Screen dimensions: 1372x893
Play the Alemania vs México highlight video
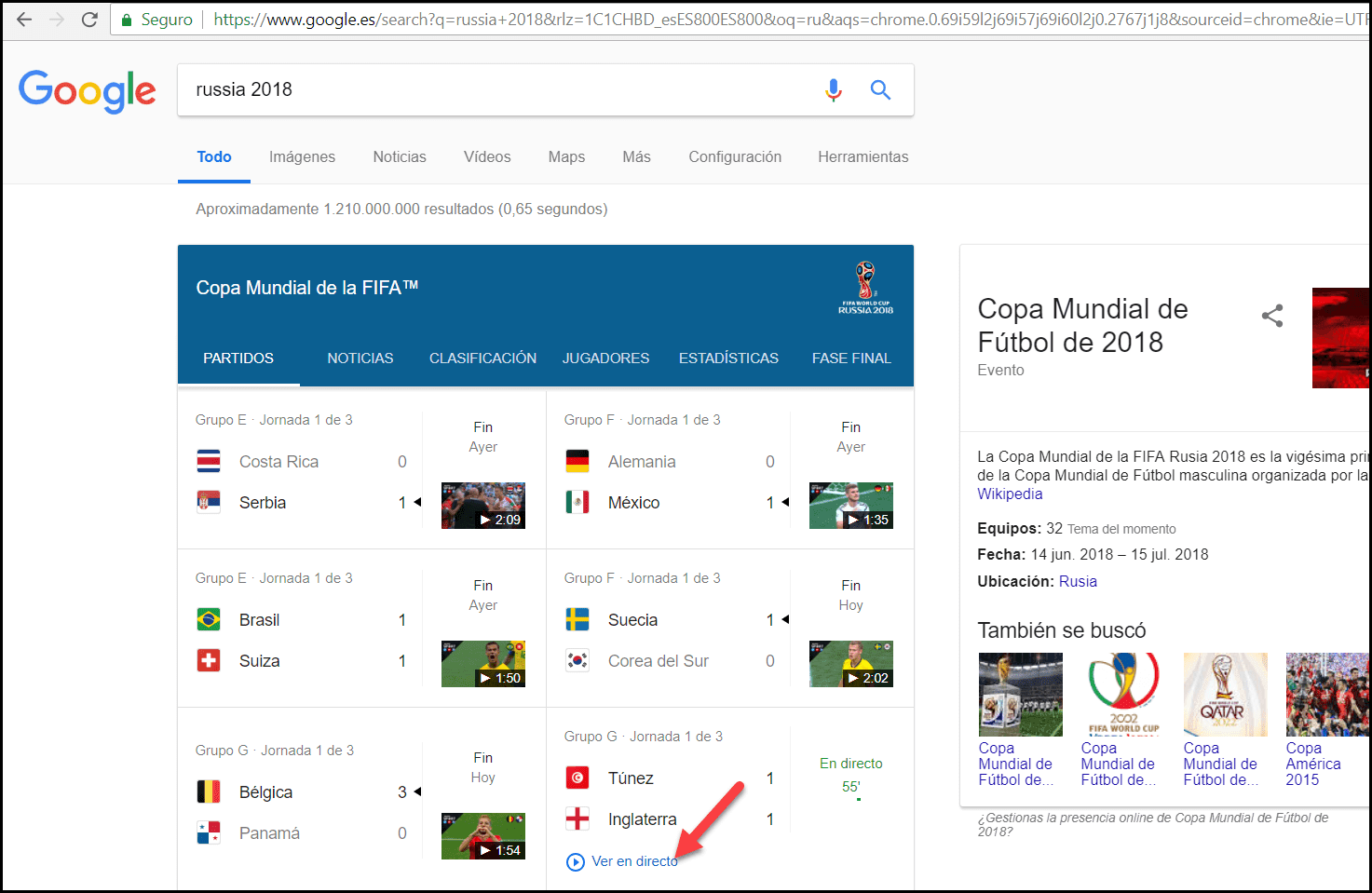[850, 506]
